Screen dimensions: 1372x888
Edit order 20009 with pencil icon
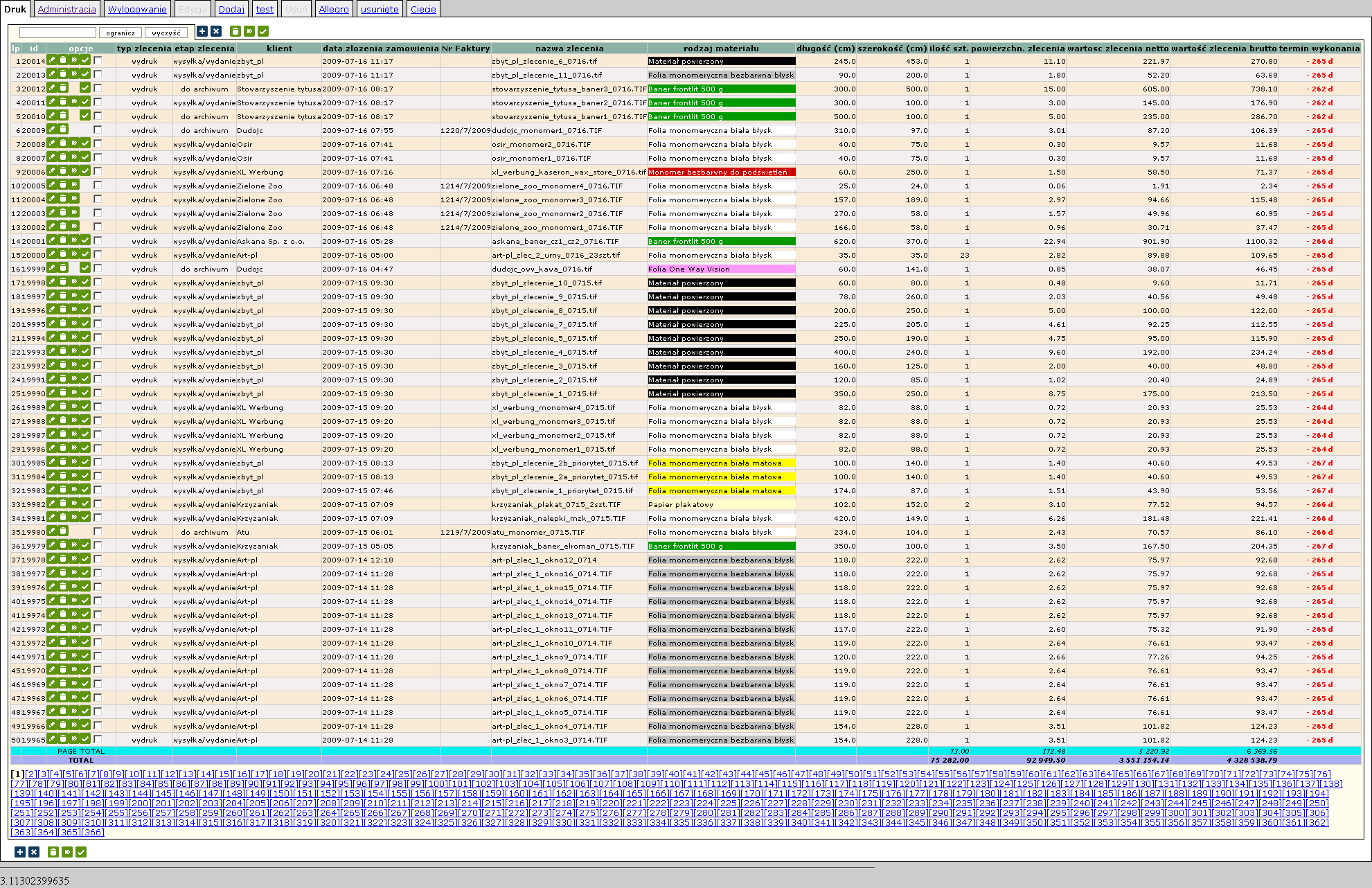(52, 130)
